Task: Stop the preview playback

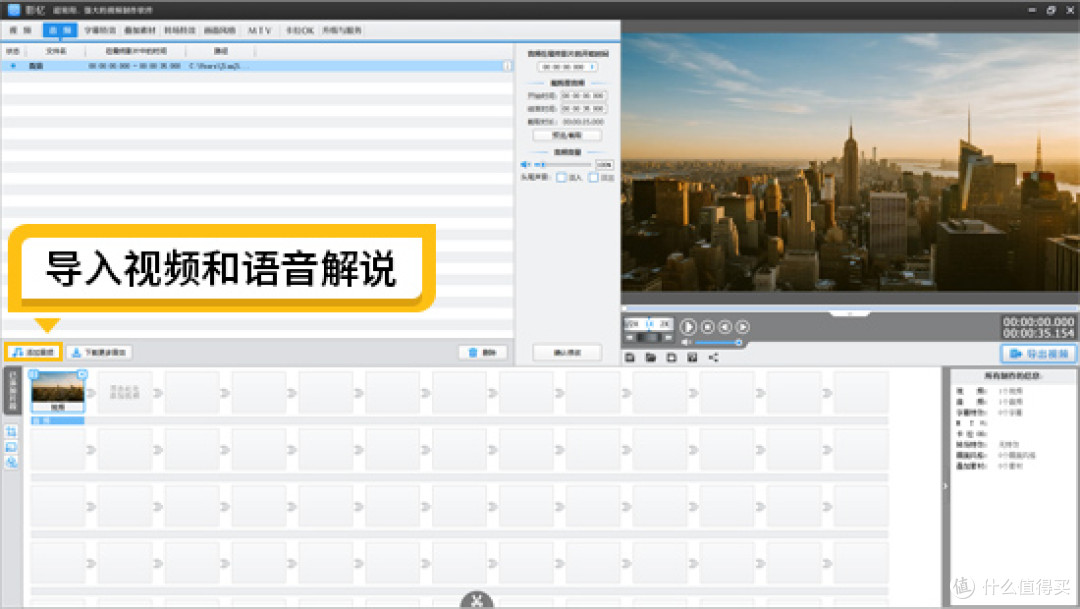Action: click(707, 327)
